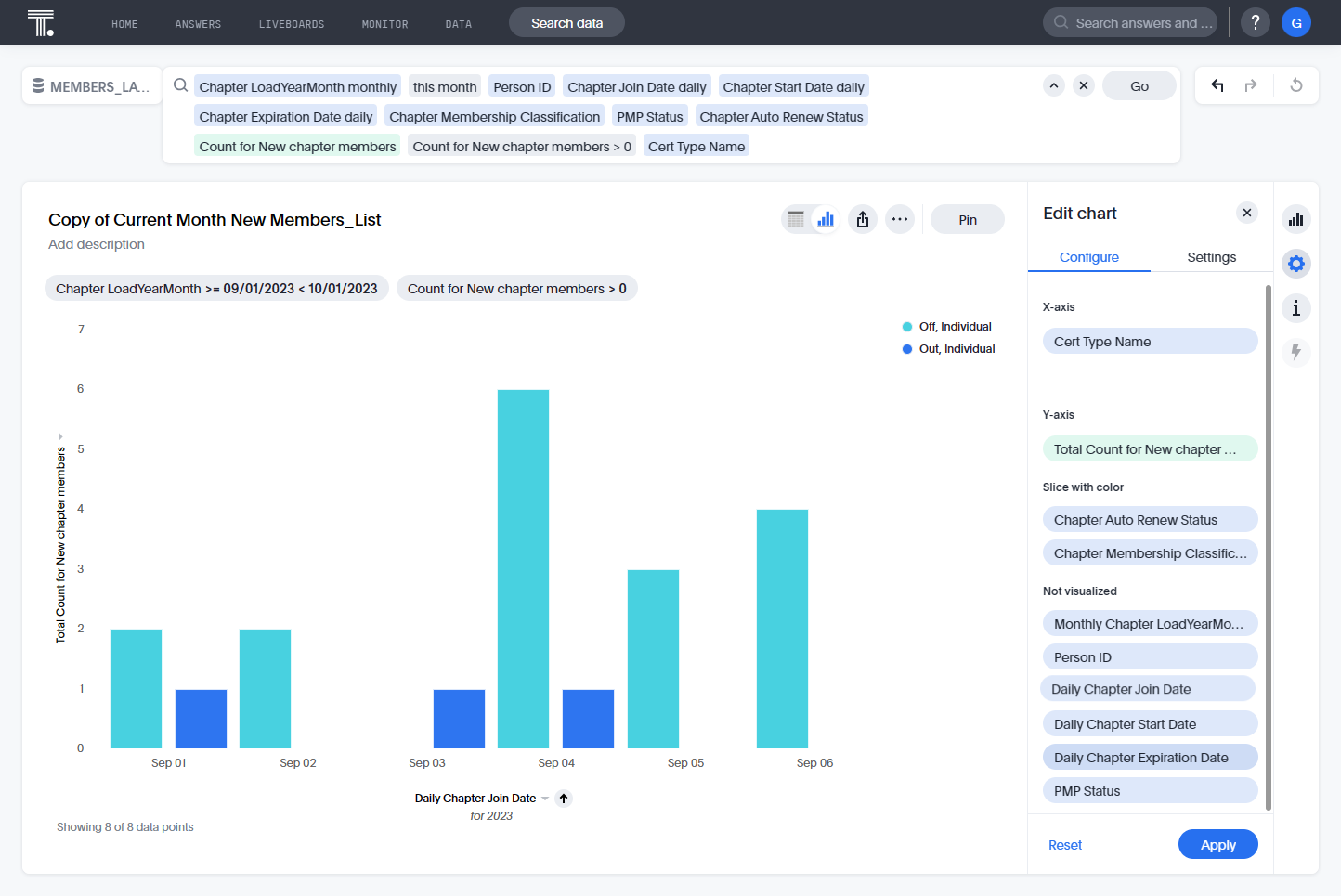1341x896 pixels.
Task: Click the reset circular arrow icon
Action: (x=1296, y=85)
